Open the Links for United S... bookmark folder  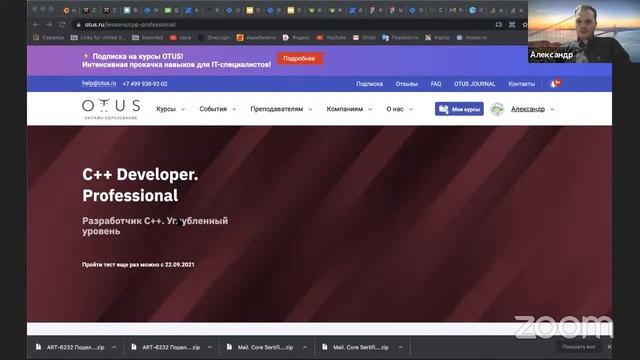(x=98, y=38)
